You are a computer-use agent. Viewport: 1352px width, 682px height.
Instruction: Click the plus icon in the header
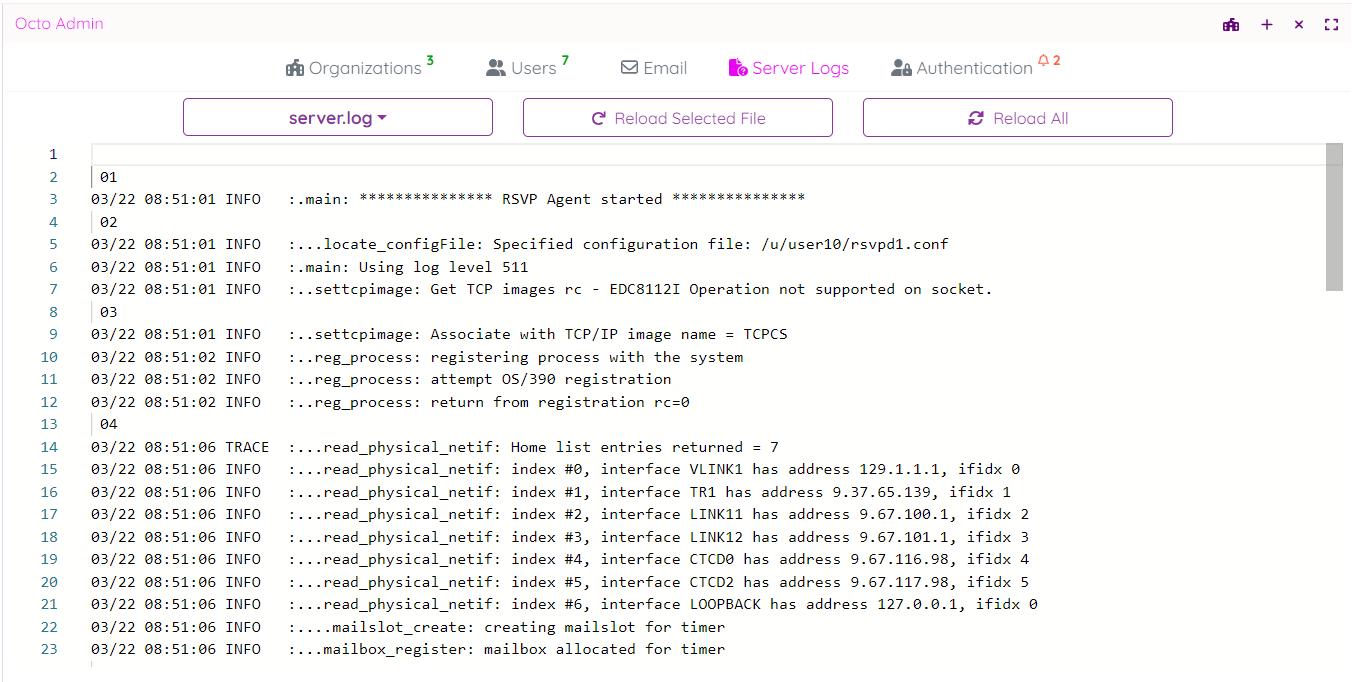click(1267, 25)
